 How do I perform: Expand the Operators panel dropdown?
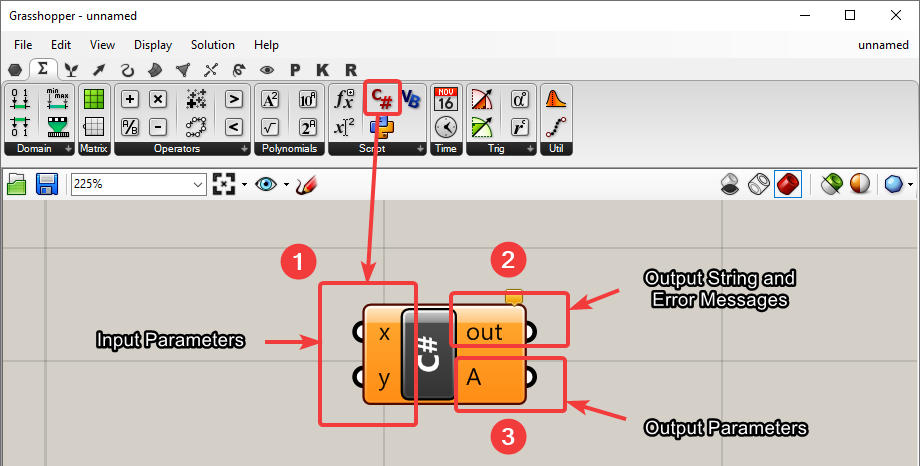click(243, 148)
